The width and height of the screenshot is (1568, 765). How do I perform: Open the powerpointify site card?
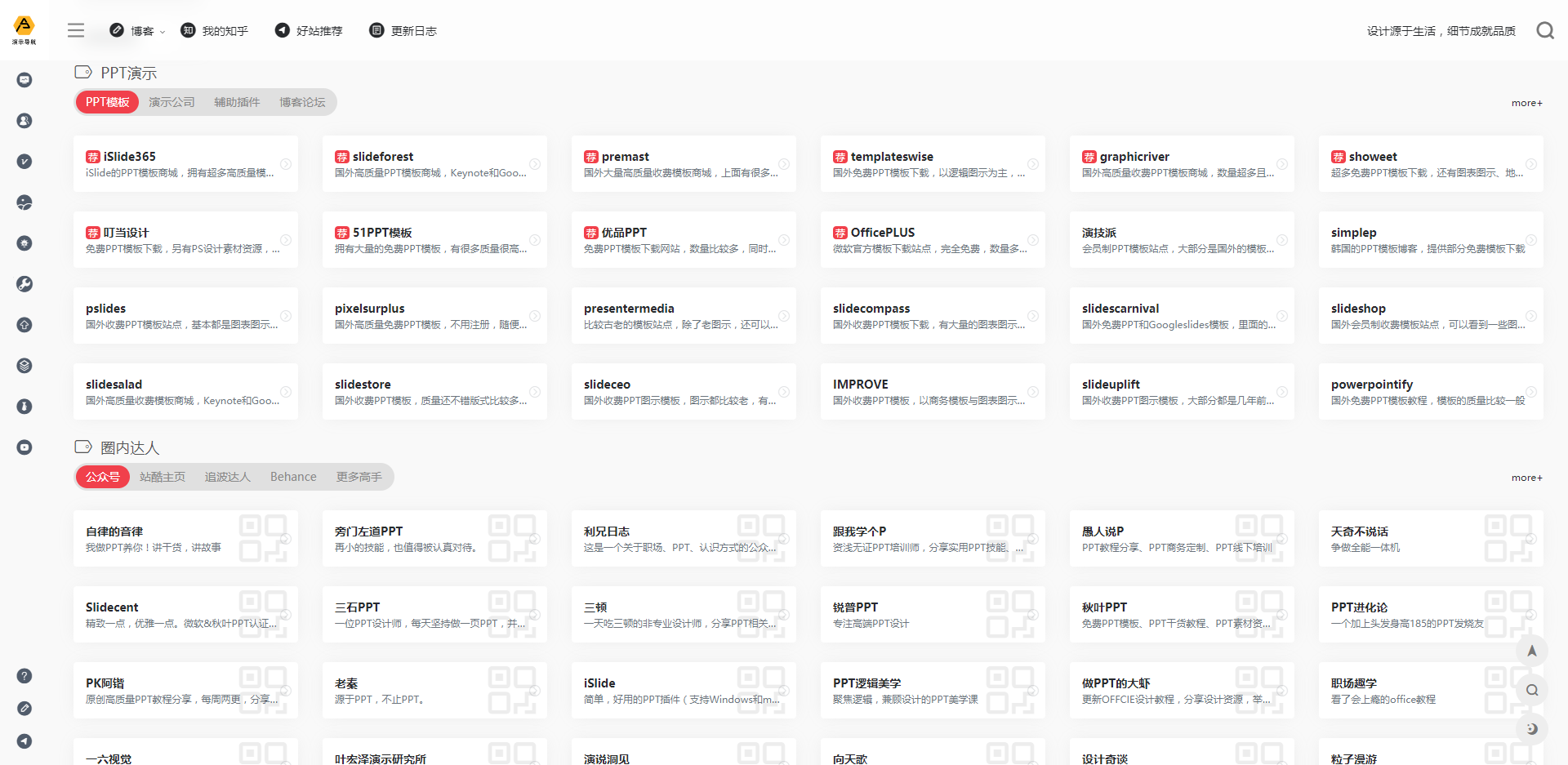pos(1431,391)
